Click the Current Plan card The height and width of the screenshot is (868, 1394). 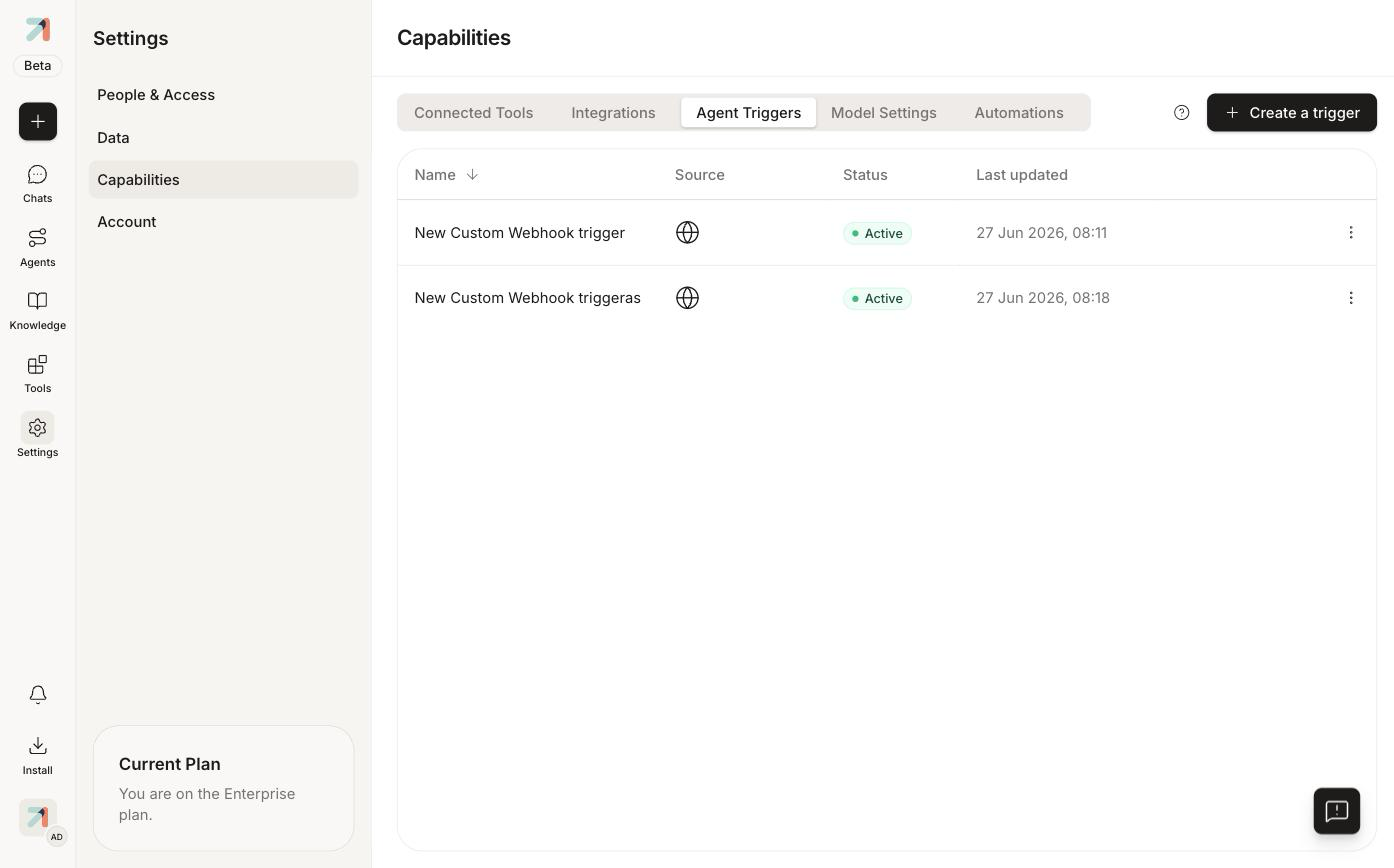223,788
